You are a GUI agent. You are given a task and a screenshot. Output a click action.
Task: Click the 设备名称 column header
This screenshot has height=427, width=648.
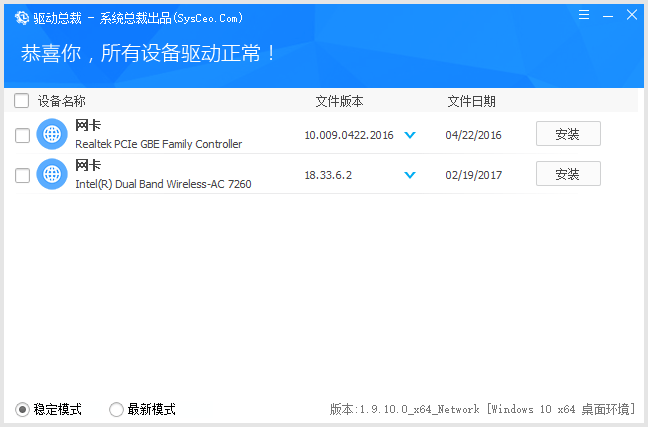pos(62,101)
